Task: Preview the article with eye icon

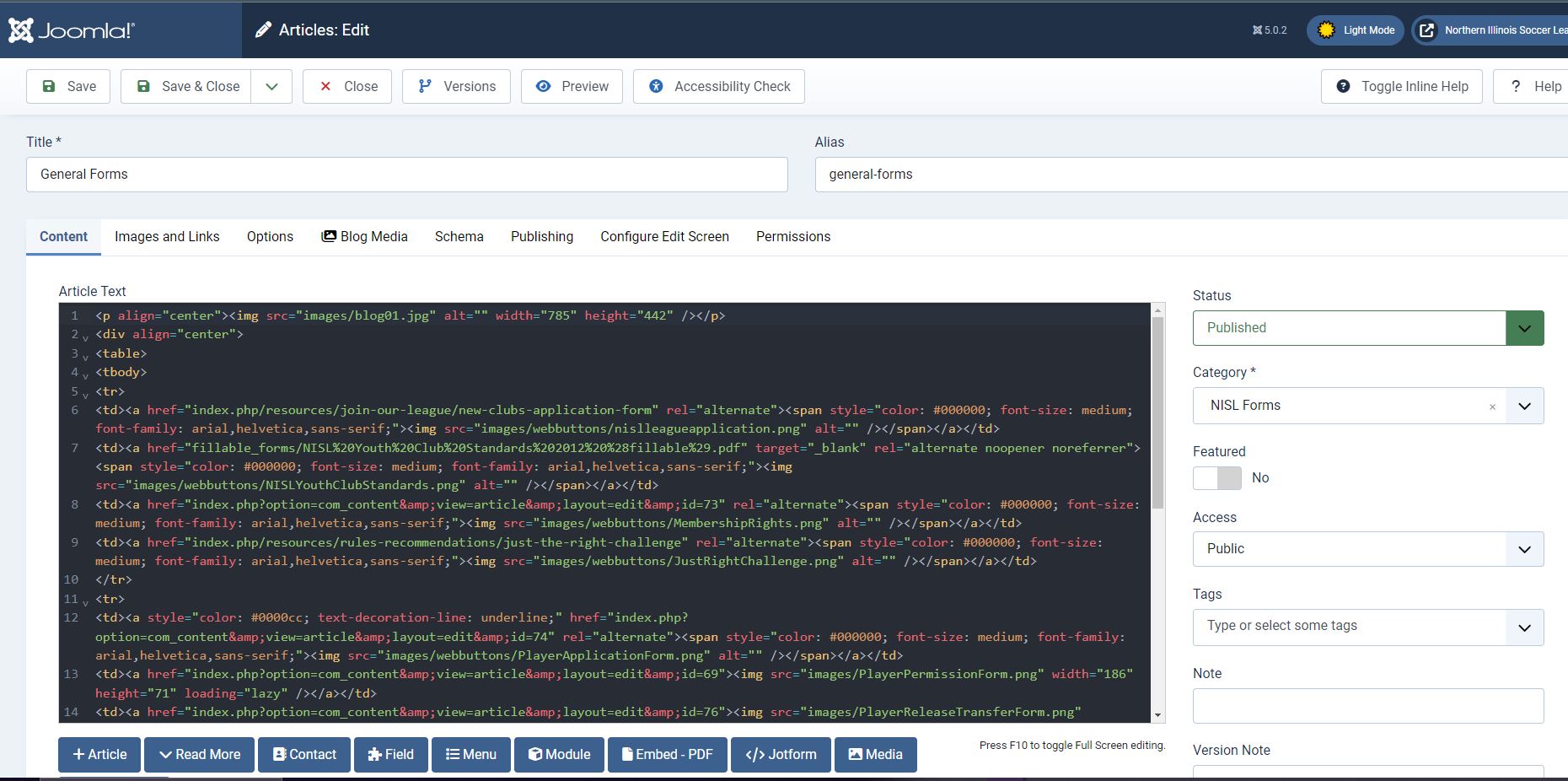Action: [x=572, y=86]
